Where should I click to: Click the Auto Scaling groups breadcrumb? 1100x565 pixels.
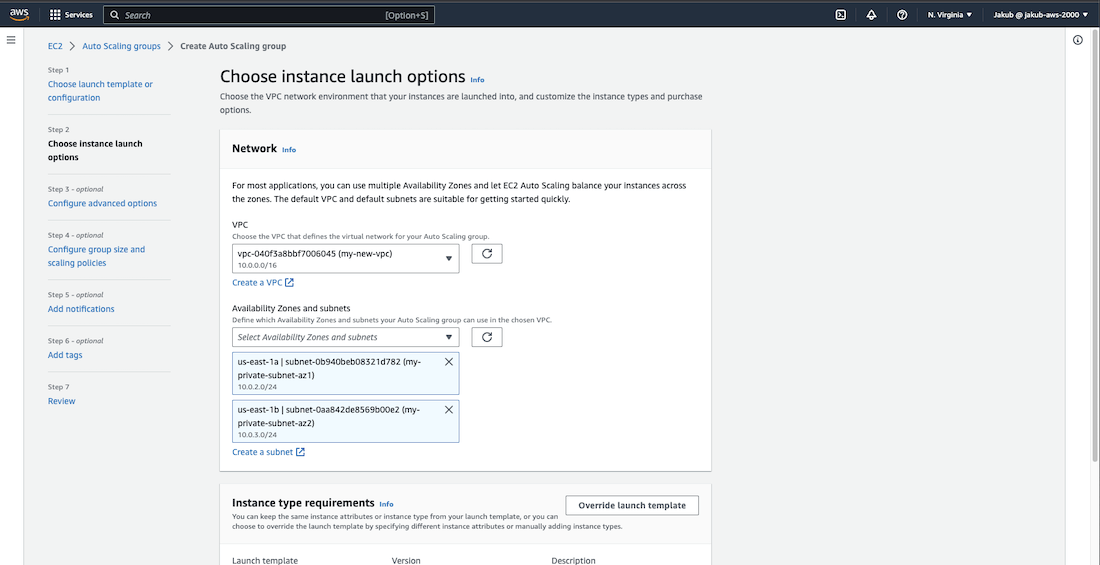121,46
